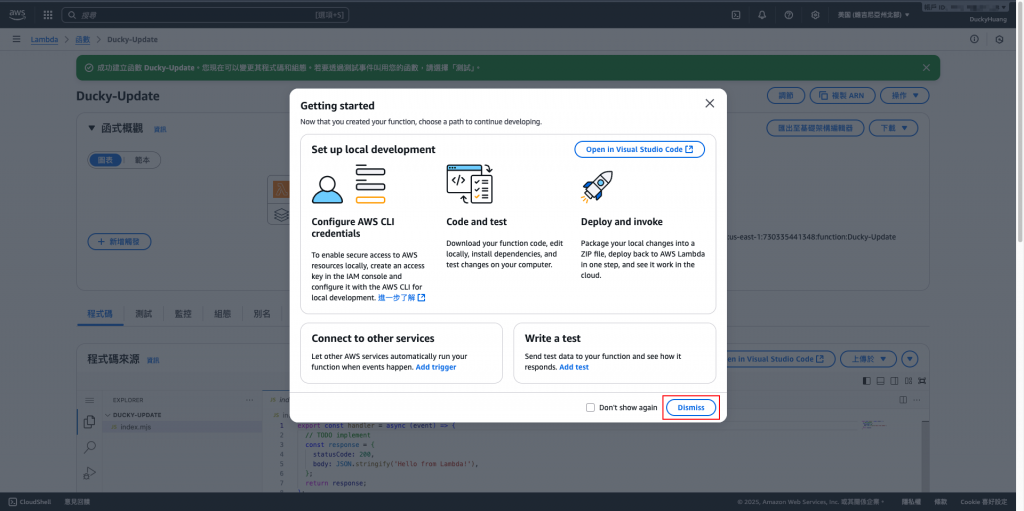This screenshot has height=511, width=1024.
Task: Toggle the editor bottom panel layout icon
Action: (880, 380)
